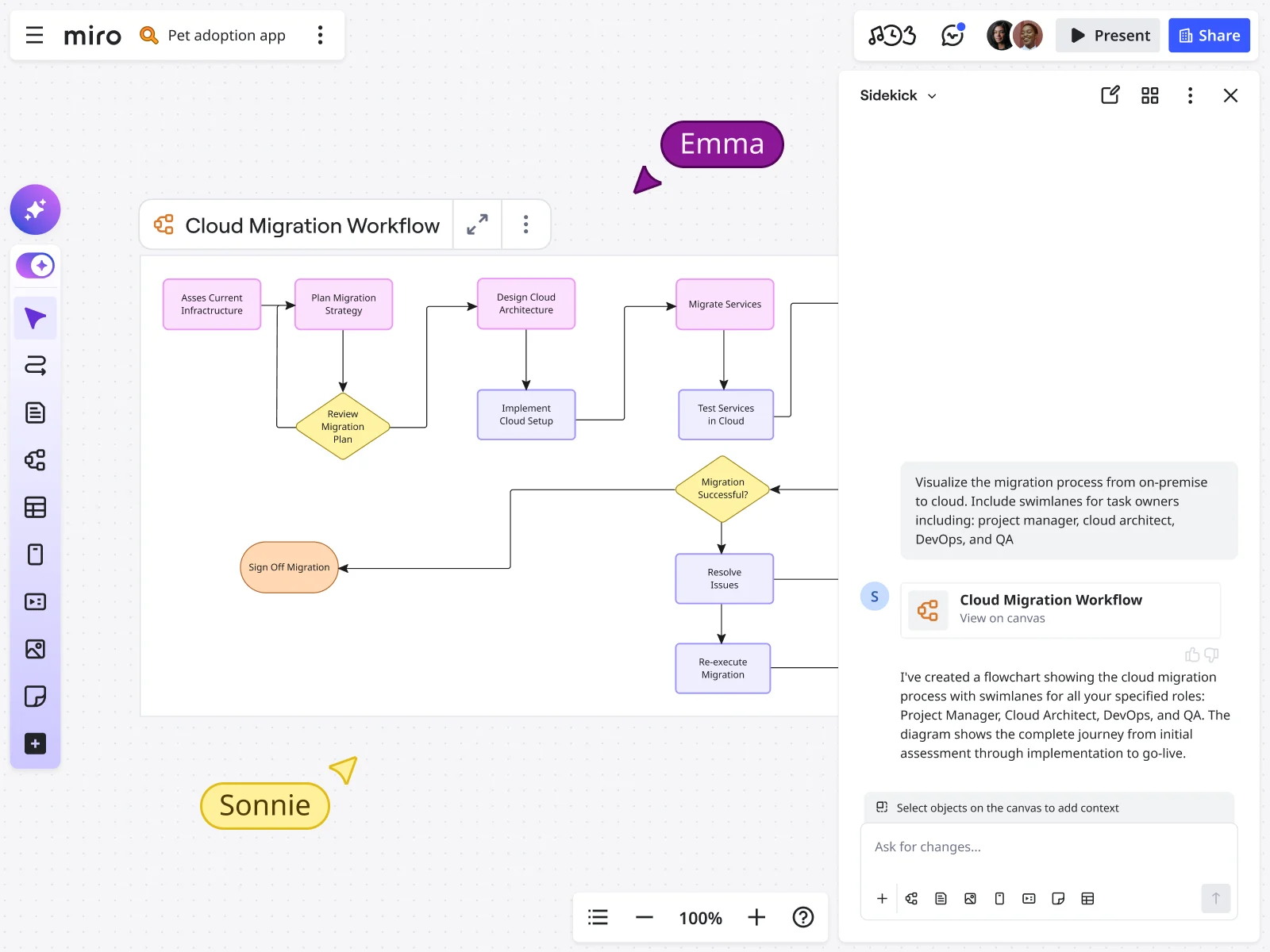
Task: Give thumbs up on Sidekick's response
Action: (x=1191, y=654)
